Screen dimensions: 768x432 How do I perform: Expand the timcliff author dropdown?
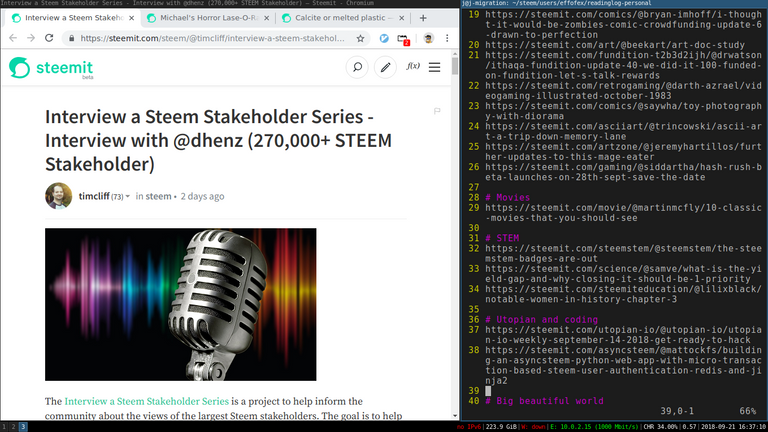tap(127, 196)
